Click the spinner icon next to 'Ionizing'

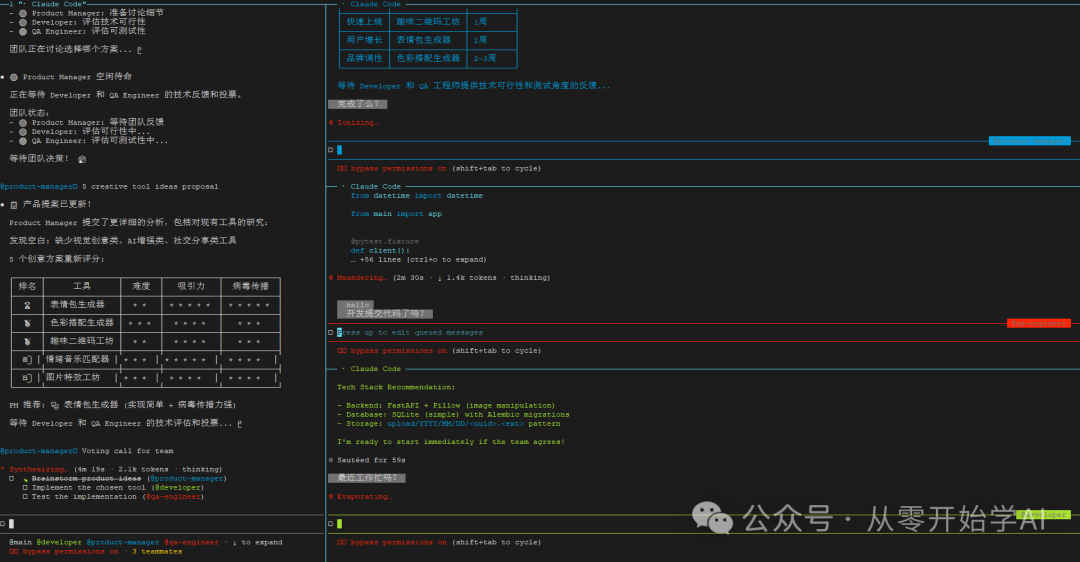(x=331, y=123)
